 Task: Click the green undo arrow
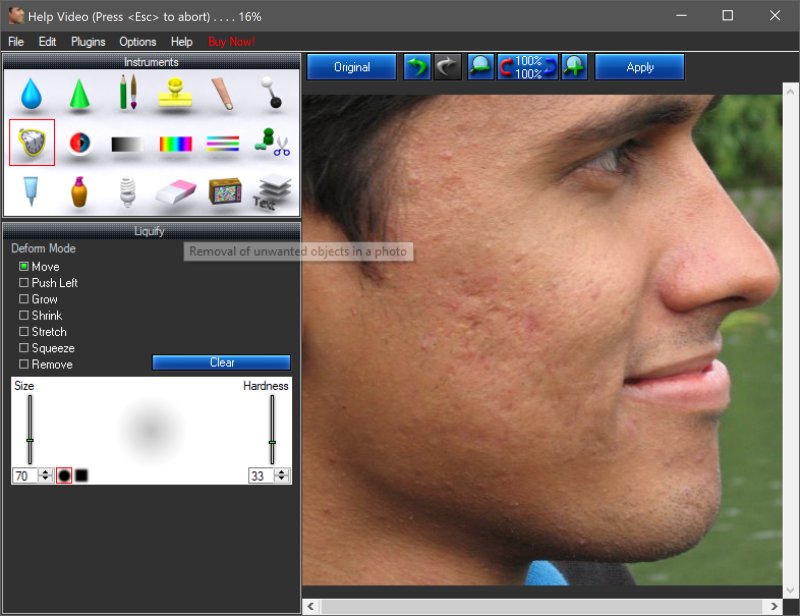[417, 67]
